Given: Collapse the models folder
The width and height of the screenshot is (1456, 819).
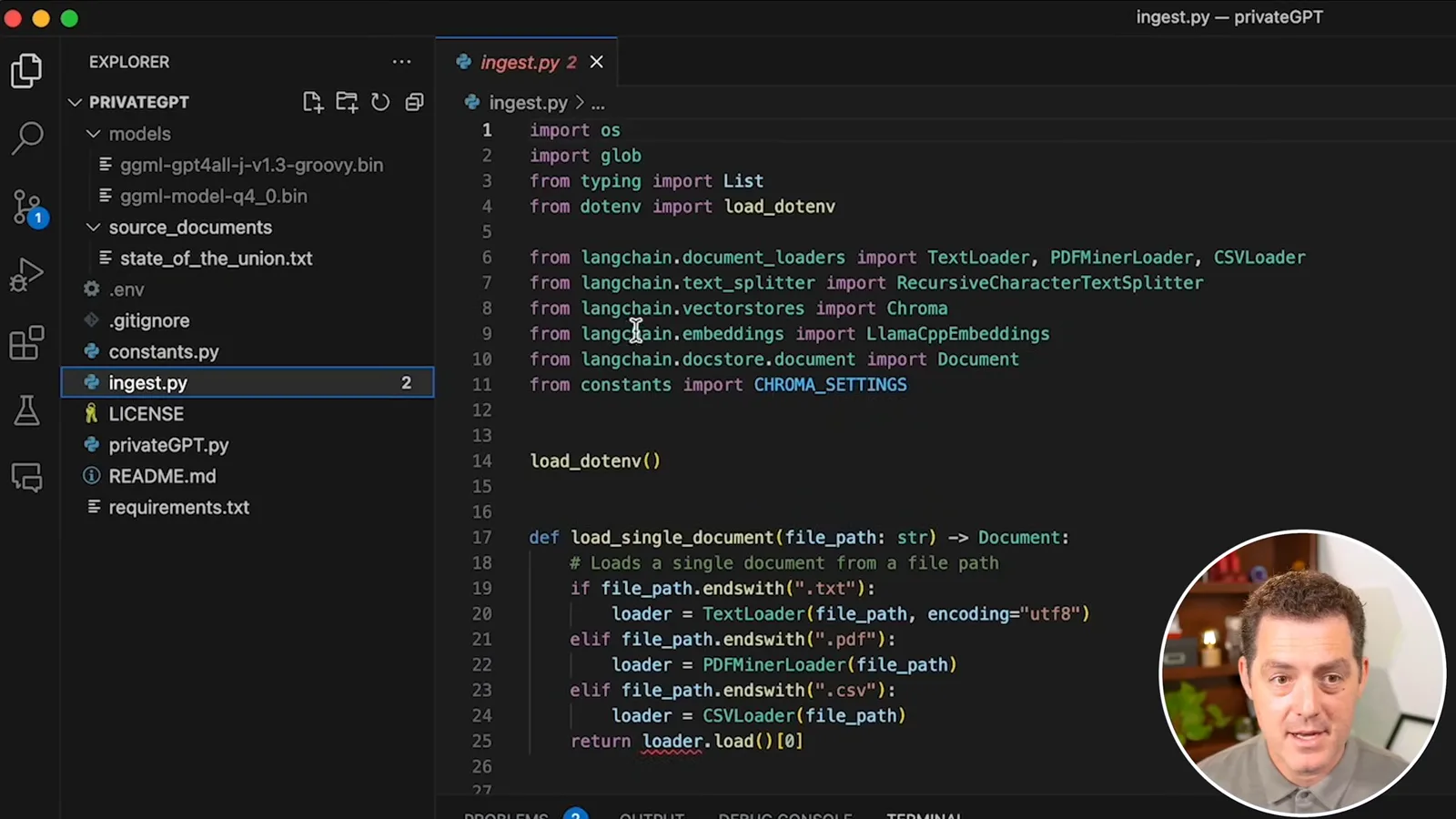Looking at the screenshot, I should 93,134.
